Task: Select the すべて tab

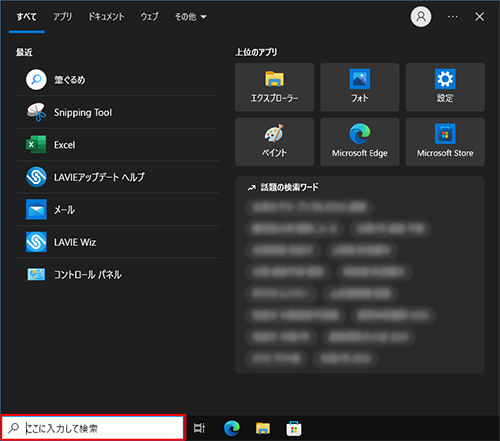Action: (27, 17)
